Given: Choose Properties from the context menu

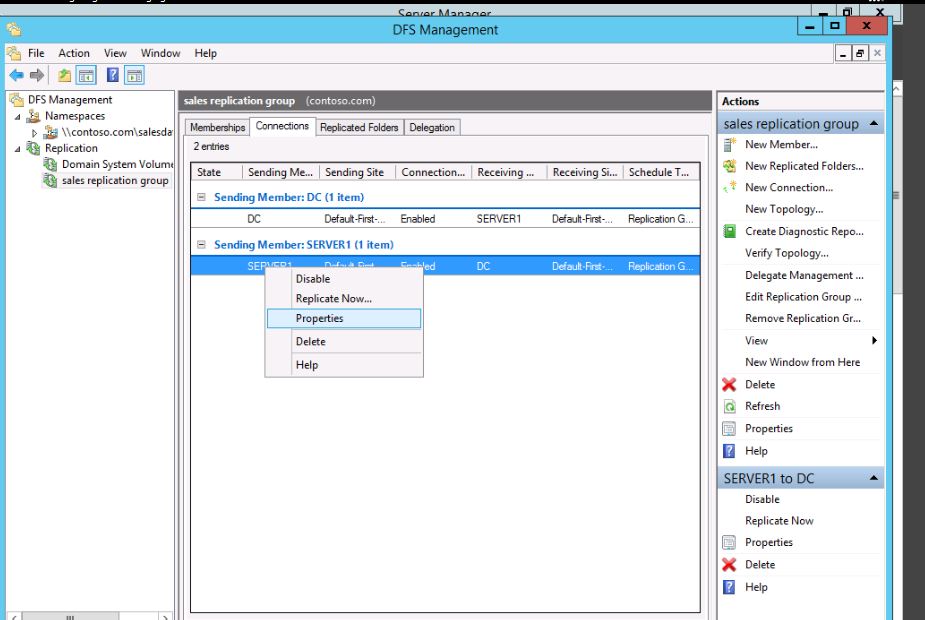Looking at the screenshot, I should pyautogui.click(x=319, y=319).
